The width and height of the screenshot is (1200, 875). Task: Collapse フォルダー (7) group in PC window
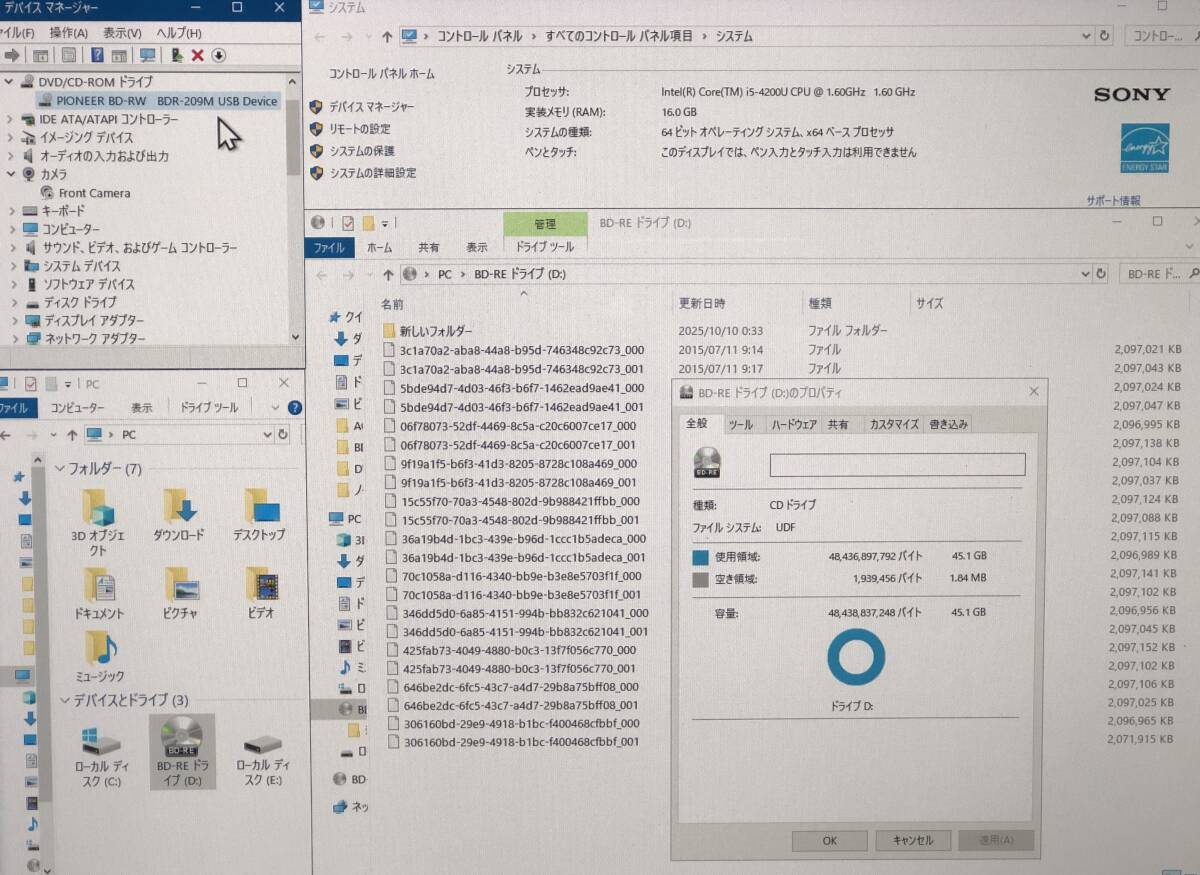[x=61, y=469]
